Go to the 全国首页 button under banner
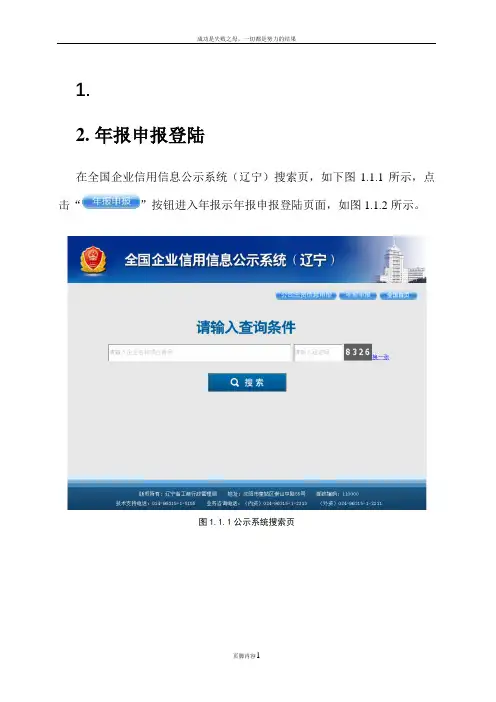This screenshot has width=496, height=702. click(398, 296)
